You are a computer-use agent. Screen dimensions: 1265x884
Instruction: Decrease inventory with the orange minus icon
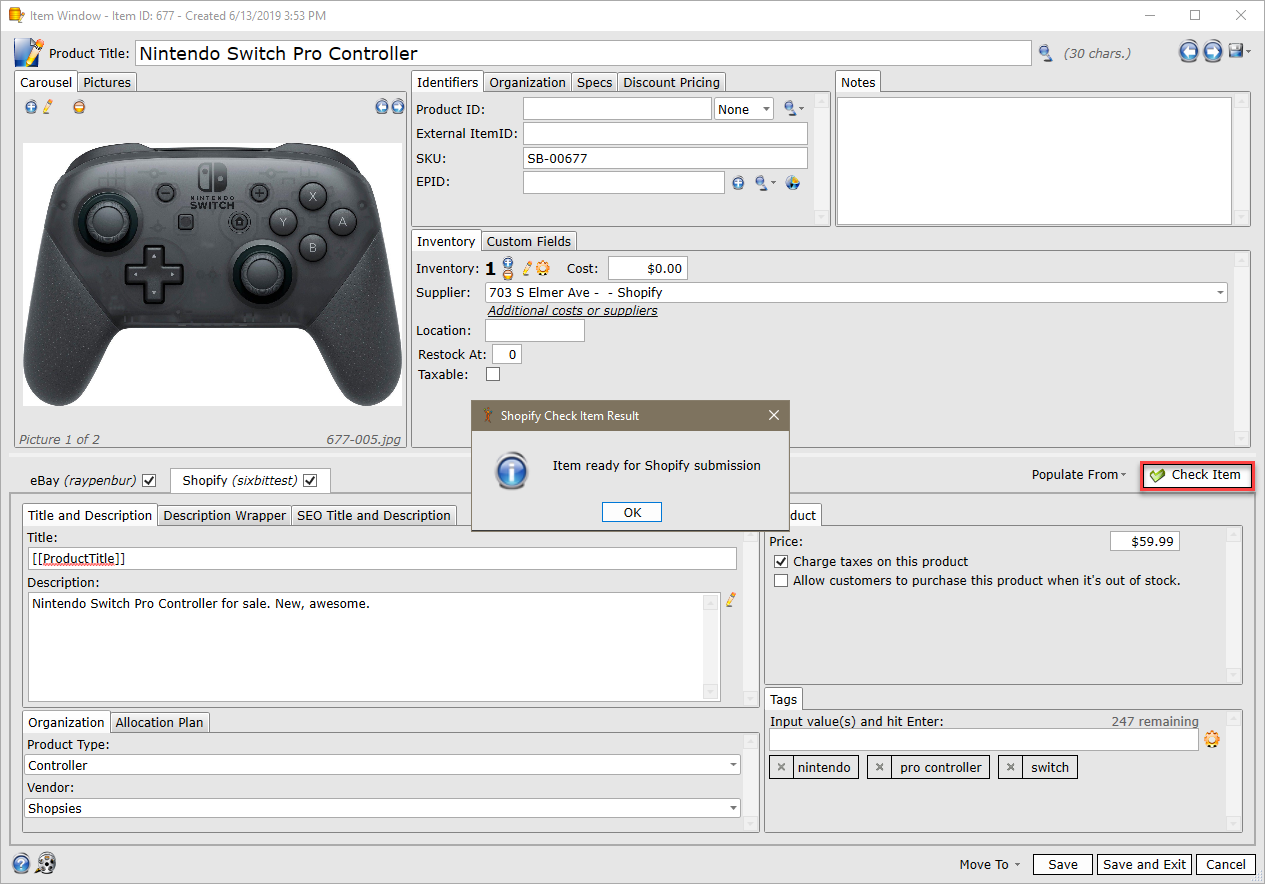(508, 274)
